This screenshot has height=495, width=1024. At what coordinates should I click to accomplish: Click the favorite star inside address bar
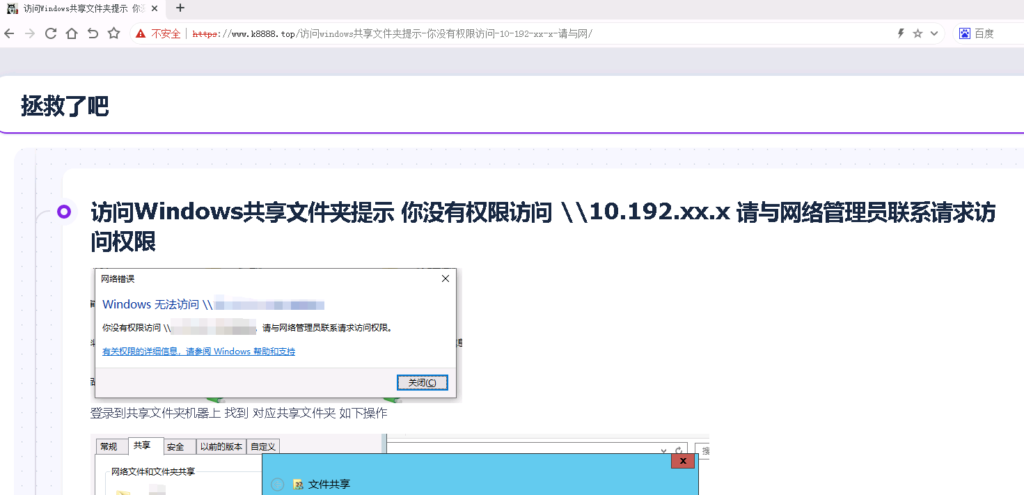pyautogui.click(x=918, y=33)
